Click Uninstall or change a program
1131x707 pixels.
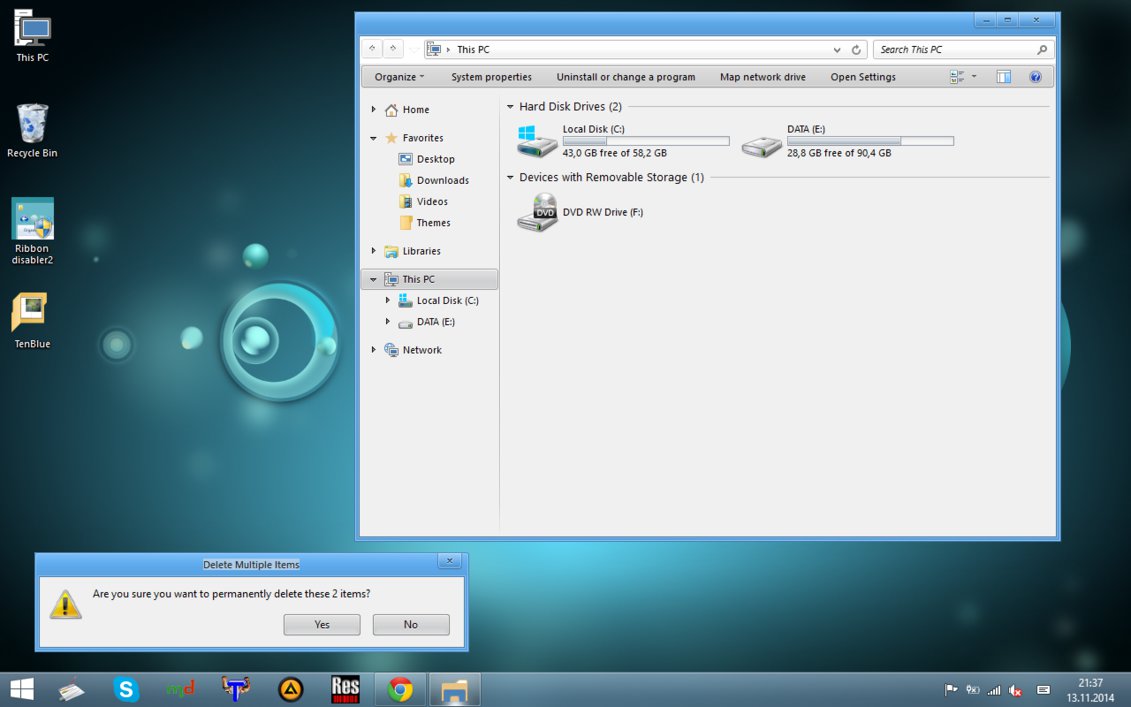pyautogui.click(x=625, y=77)
